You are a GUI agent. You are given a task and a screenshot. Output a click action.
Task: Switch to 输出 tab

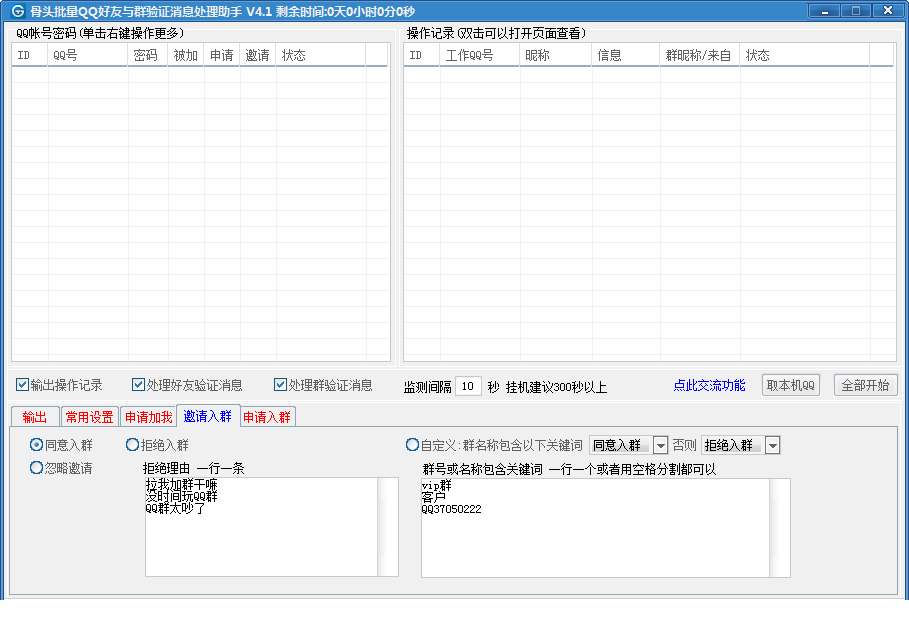(35, 417)
